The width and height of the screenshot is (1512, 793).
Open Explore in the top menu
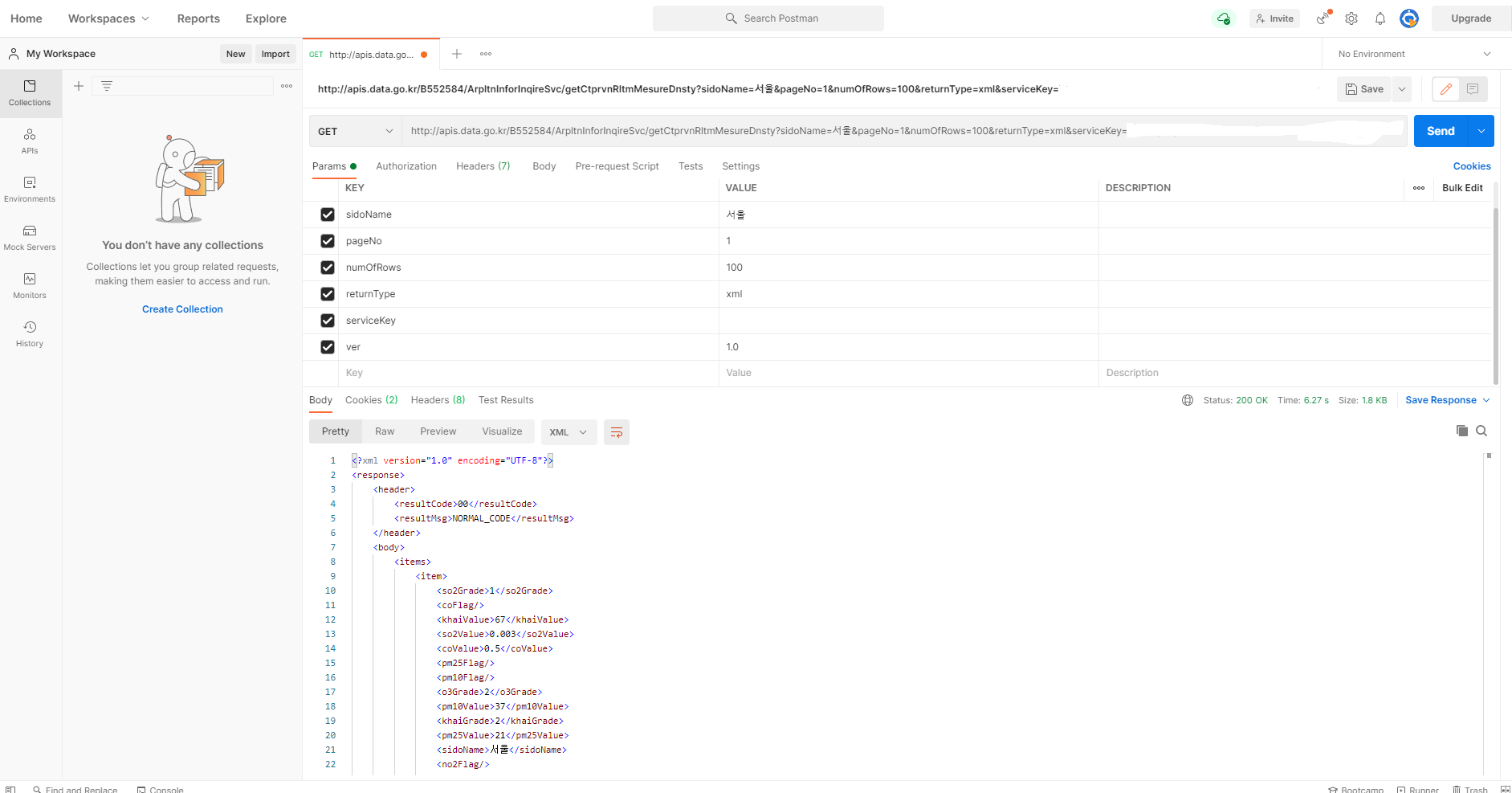(x=266, y=18)
